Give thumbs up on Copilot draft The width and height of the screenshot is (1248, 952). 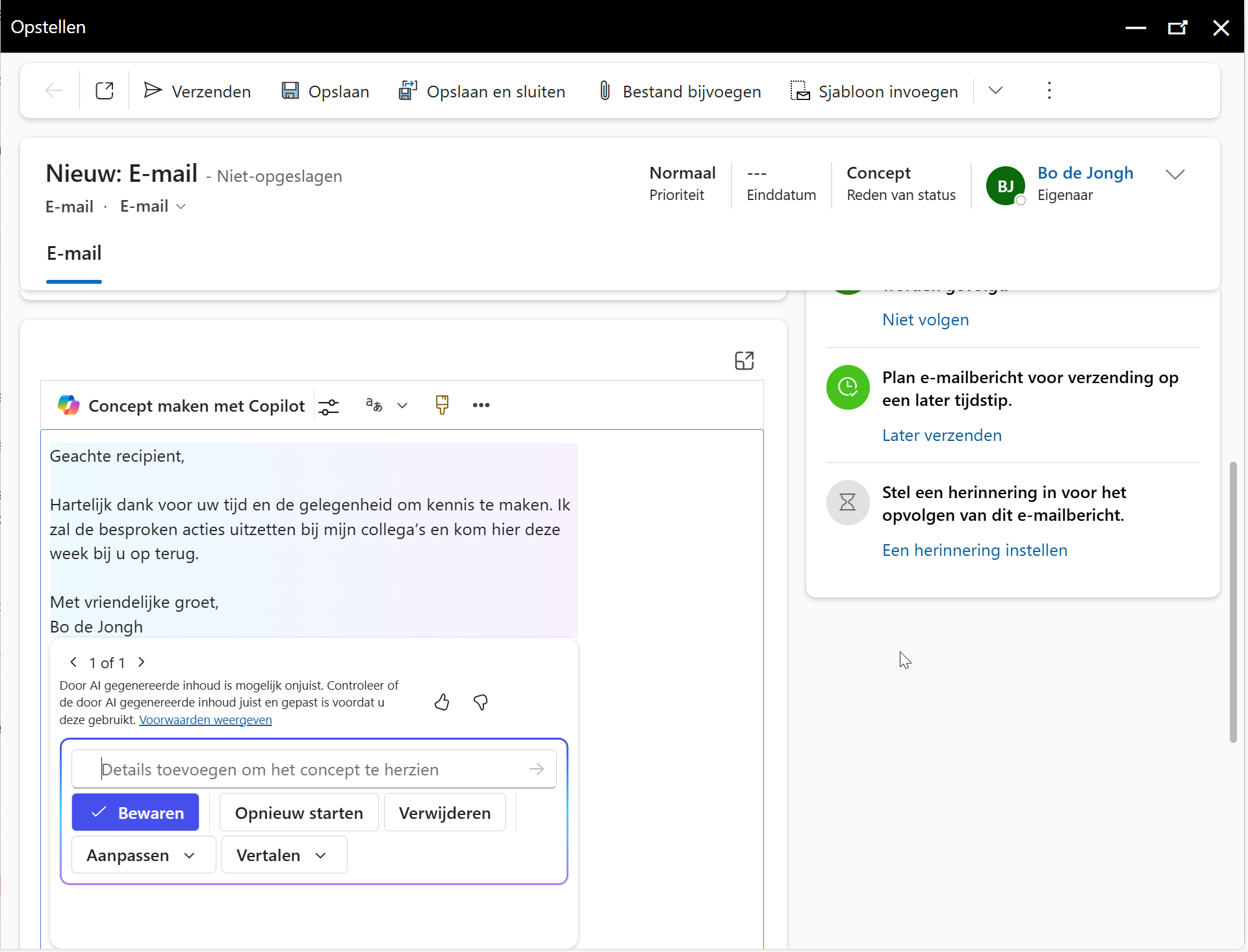442,702
